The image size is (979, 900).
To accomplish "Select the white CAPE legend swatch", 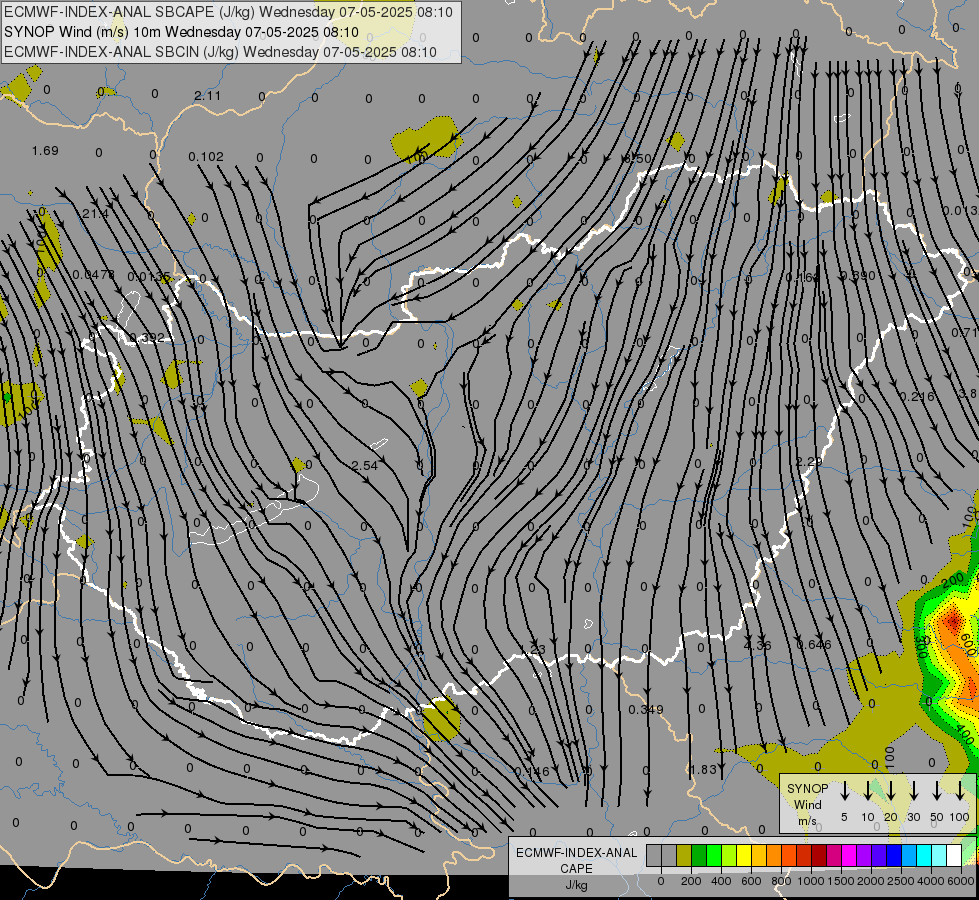I will point(955,855).
